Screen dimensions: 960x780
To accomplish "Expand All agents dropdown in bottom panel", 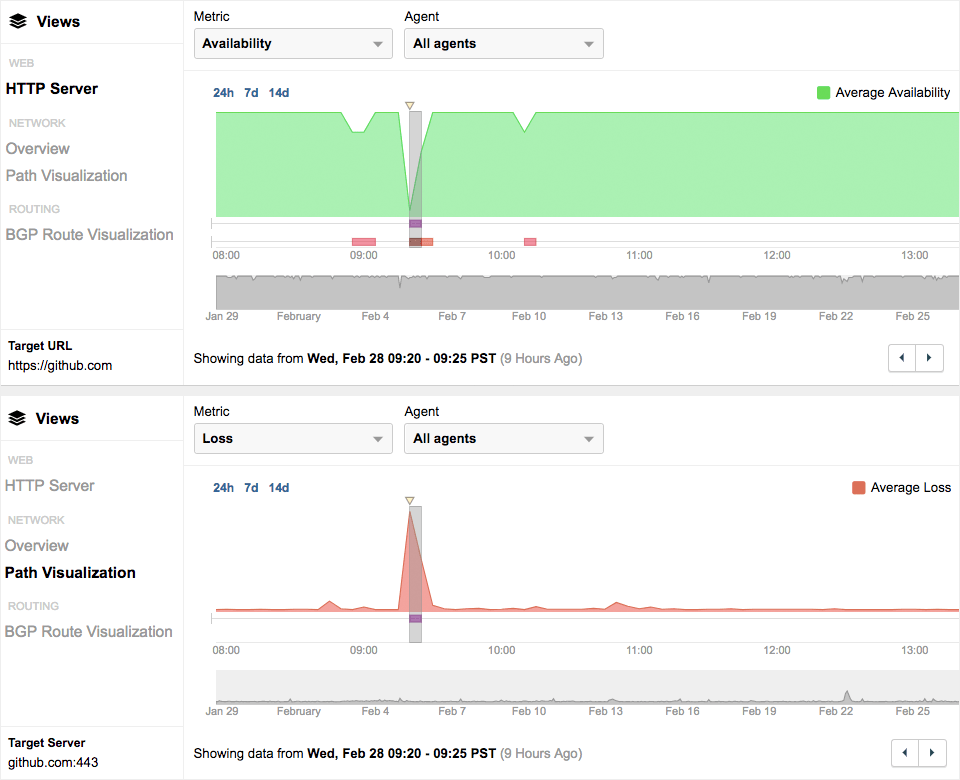I will [503, 438].
